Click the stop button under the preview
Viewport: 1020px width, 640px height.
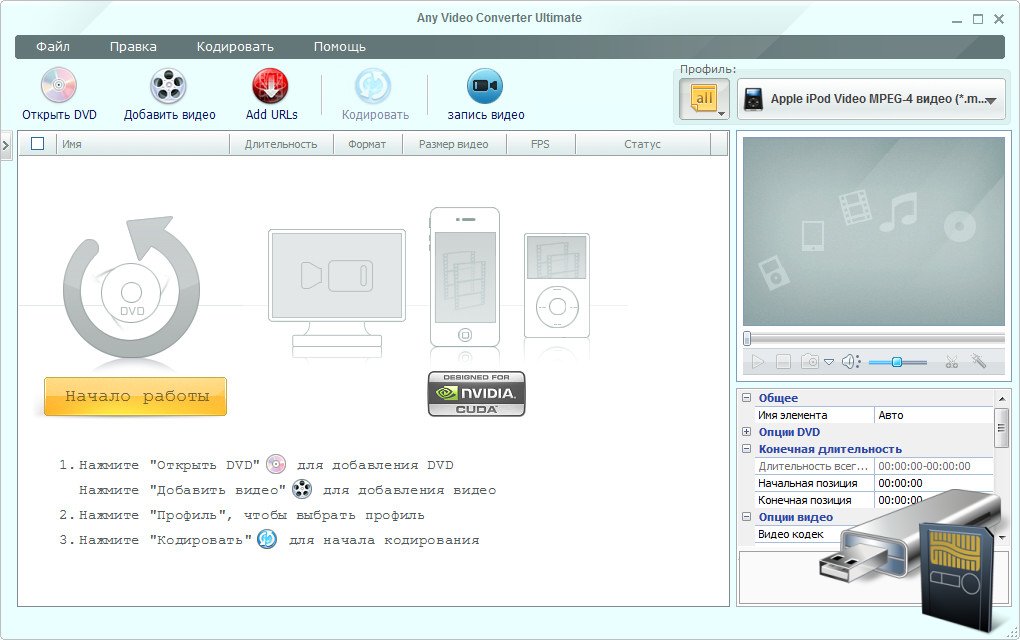coord(783,362)
